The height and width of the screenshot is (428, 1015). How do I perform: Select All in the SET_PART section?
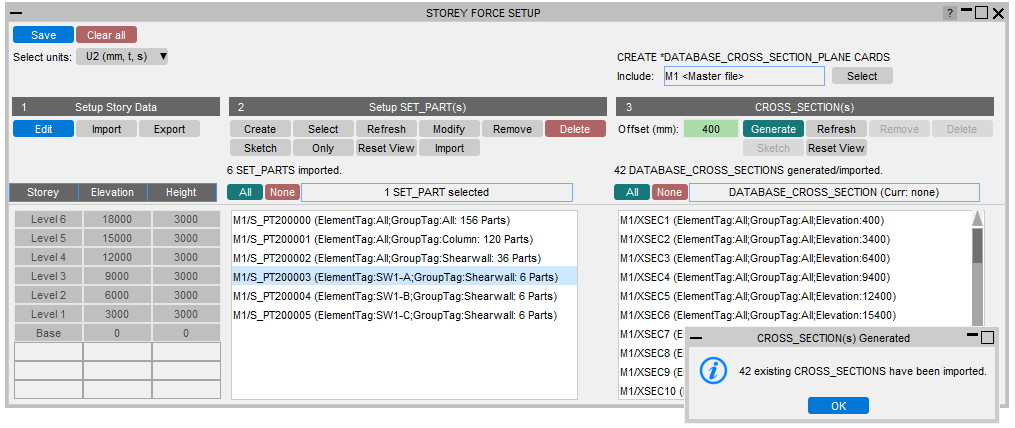[x=244, y=192]
